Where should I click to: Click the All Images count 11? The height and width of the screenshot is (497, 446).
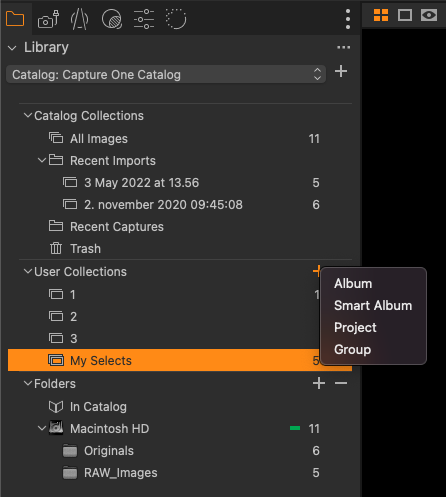[314, 139]
